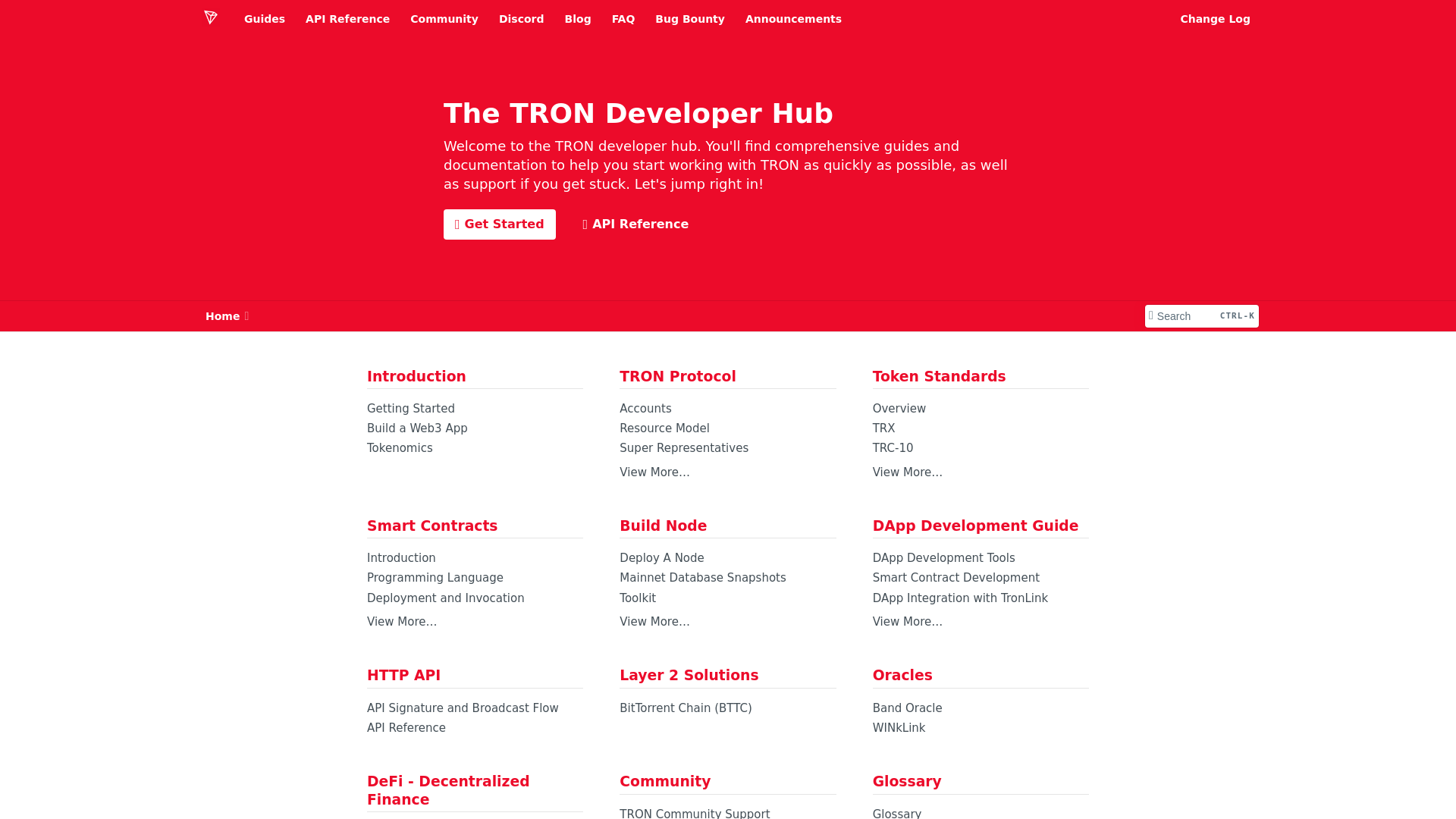Open Oracles section heading

tap(902, 675)
